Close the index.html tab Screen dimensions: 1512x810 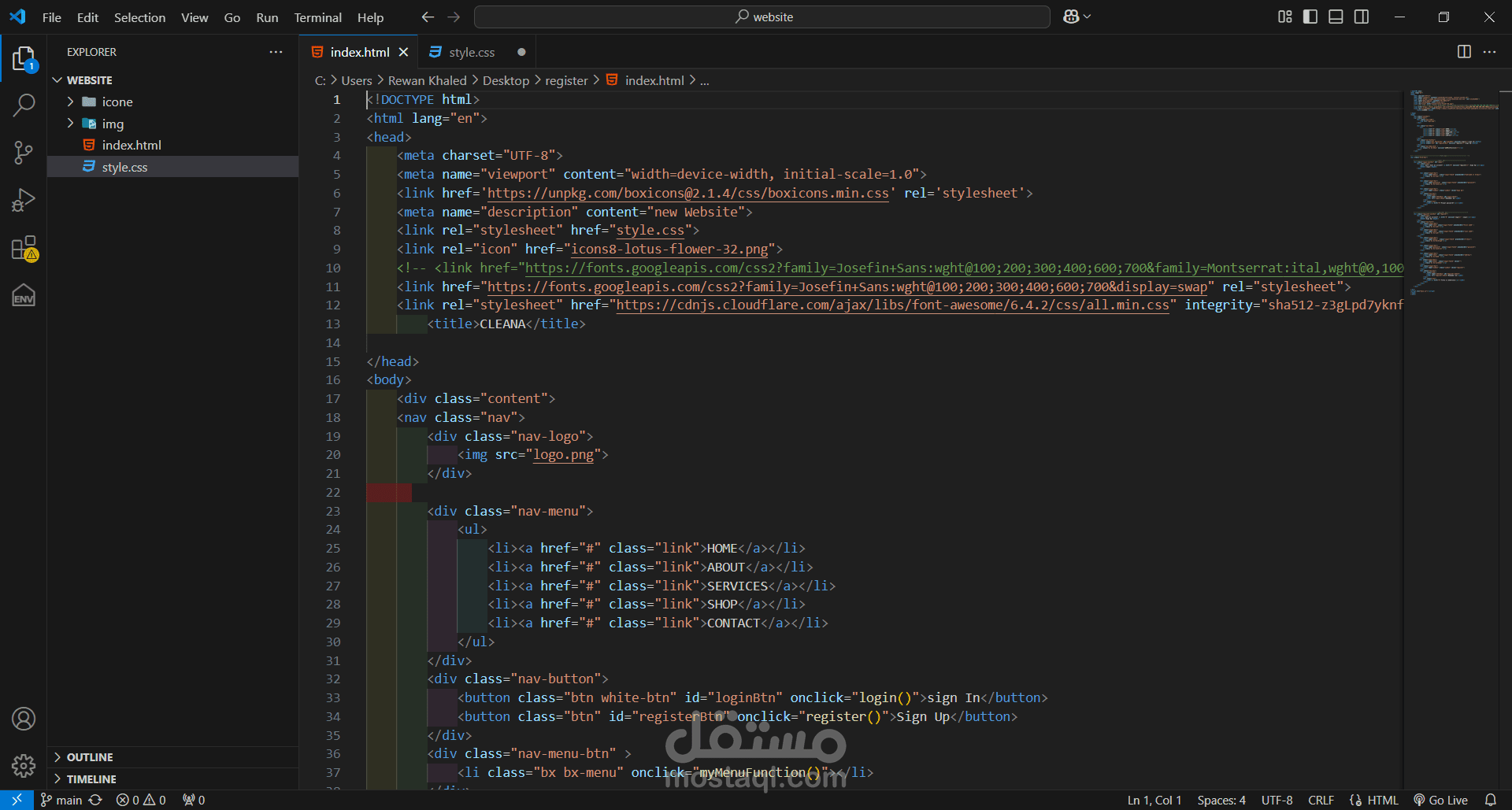click(x=403, y=52)
